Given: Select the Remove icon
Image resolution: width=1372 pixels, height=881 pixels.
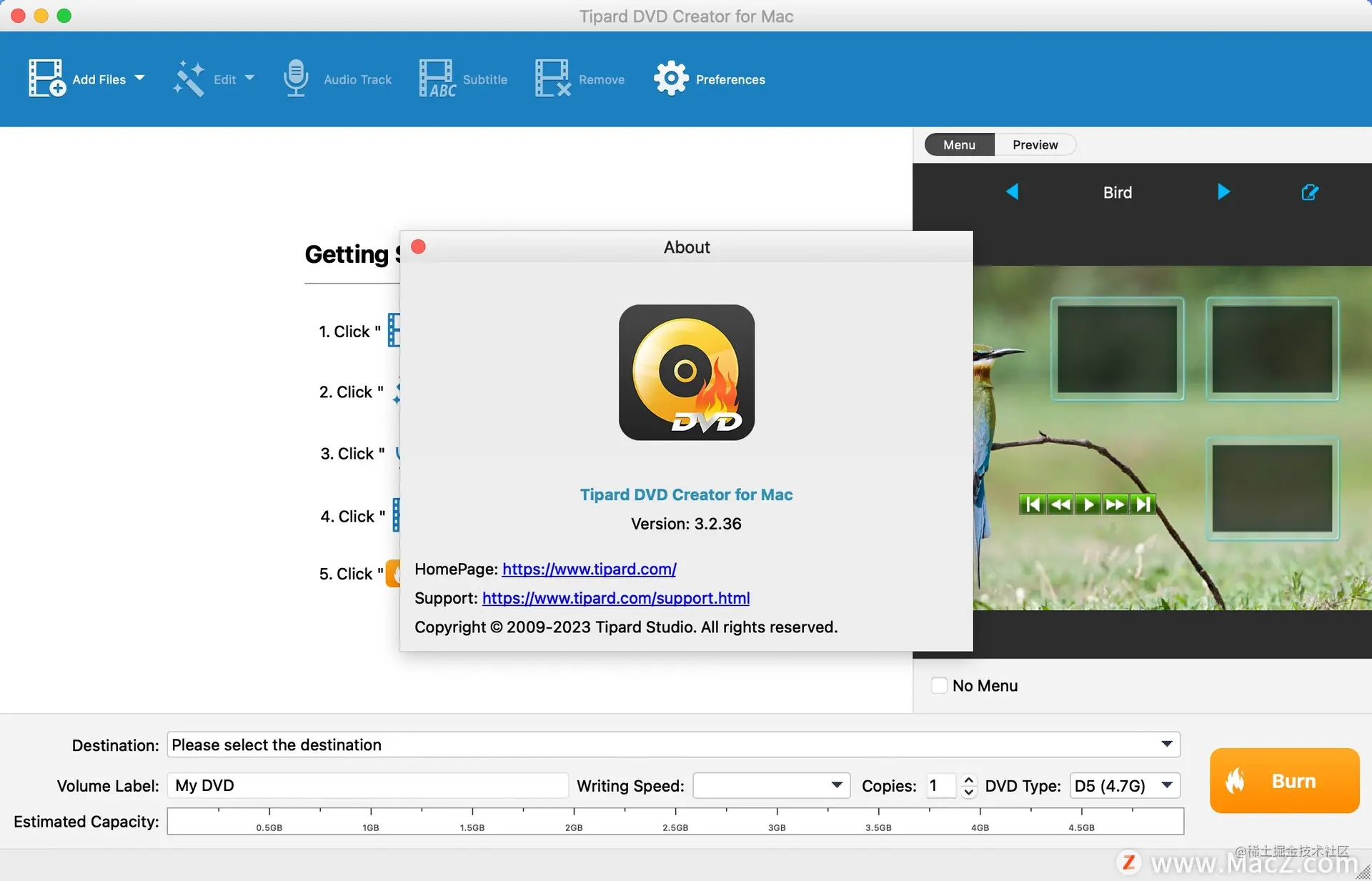Looking at the screenshot, I should tap(551, 78).
